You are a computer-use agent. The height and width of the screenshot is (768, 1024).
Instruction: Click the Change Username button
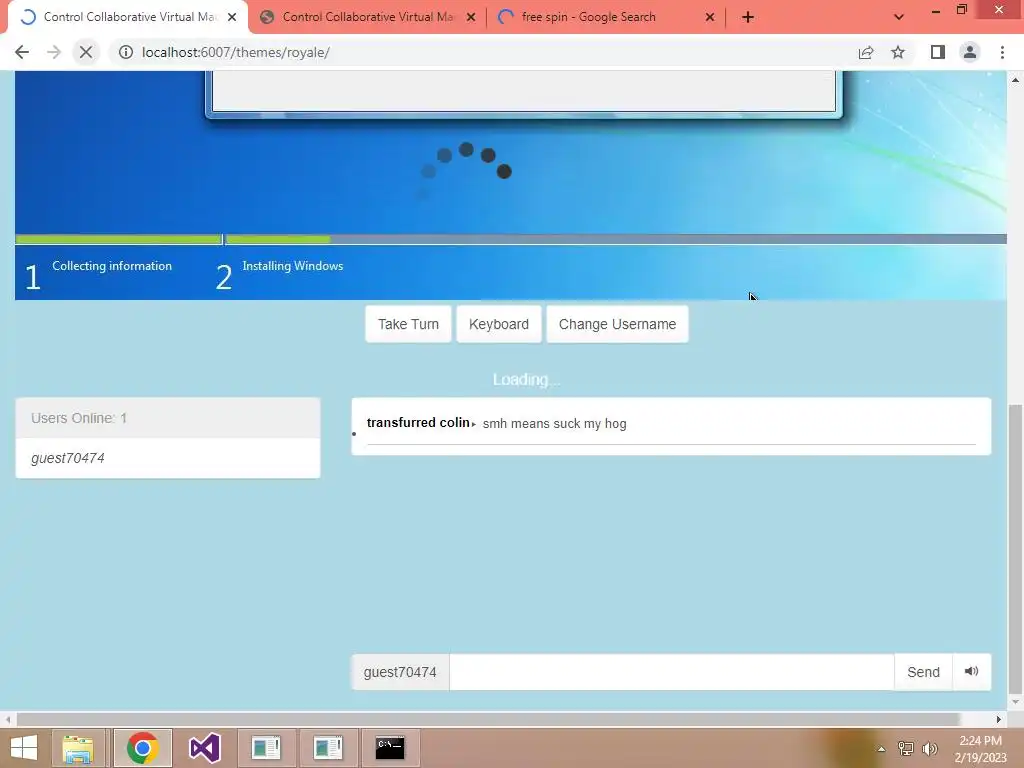(x=617, y=324)
